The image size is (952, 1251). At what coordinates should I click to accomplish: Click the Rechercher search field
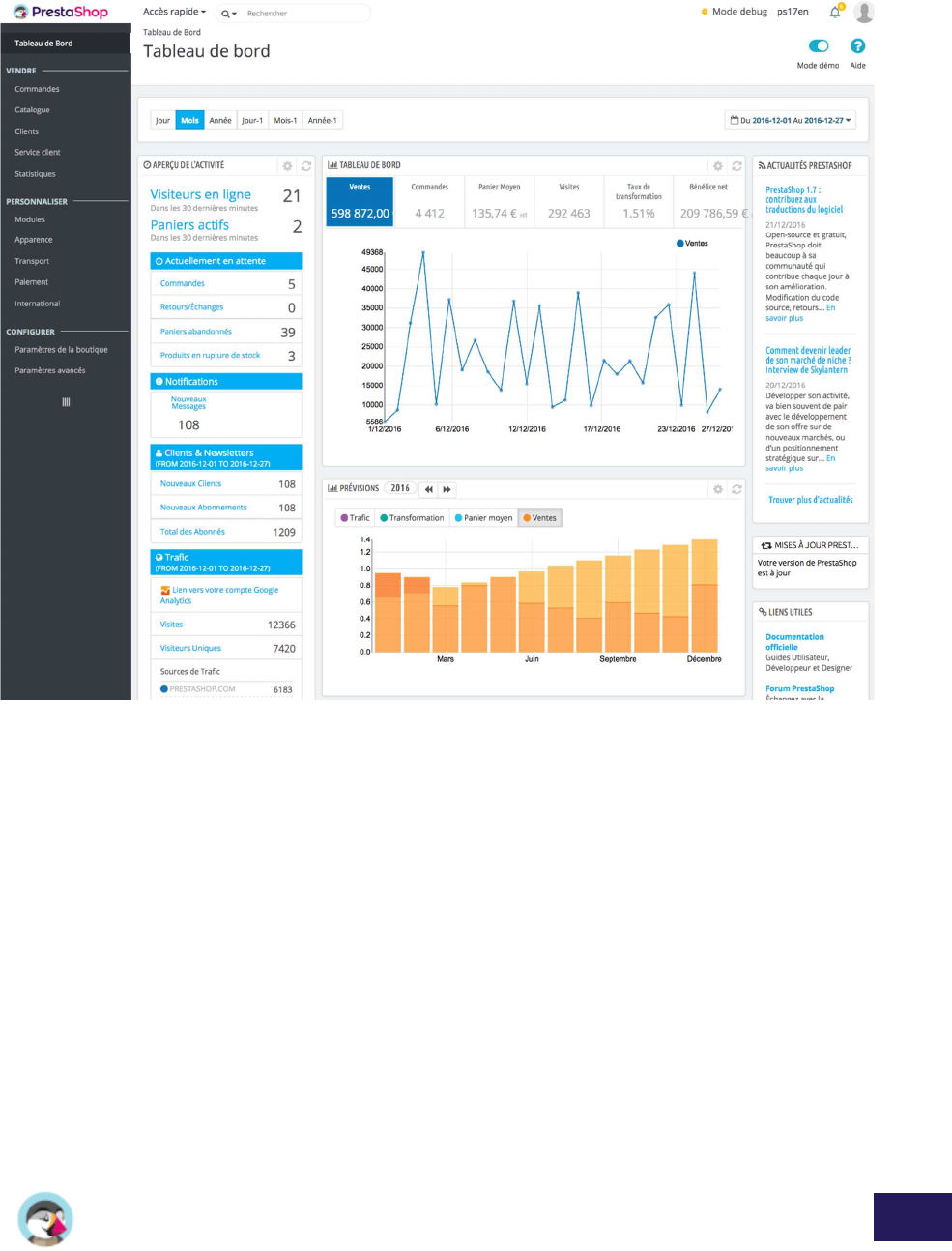[x=305, y=14]
